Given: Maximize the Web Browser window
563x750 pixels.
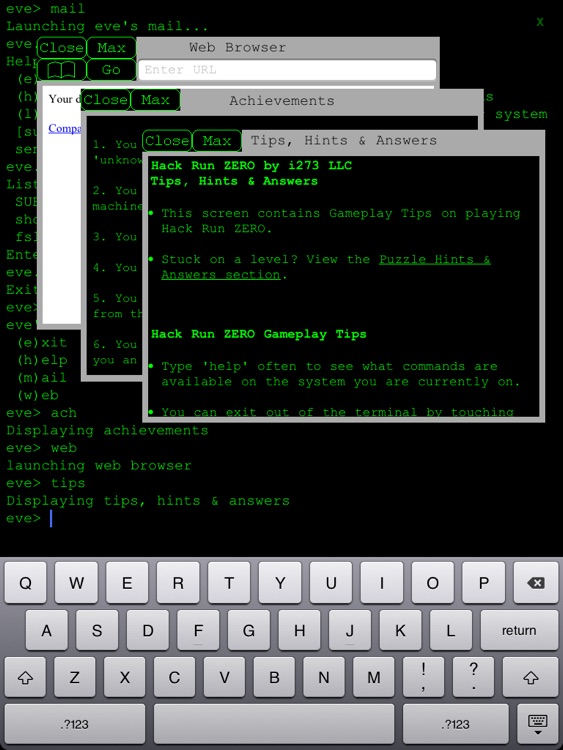Looking at the screenshot, I should [111, 48].
